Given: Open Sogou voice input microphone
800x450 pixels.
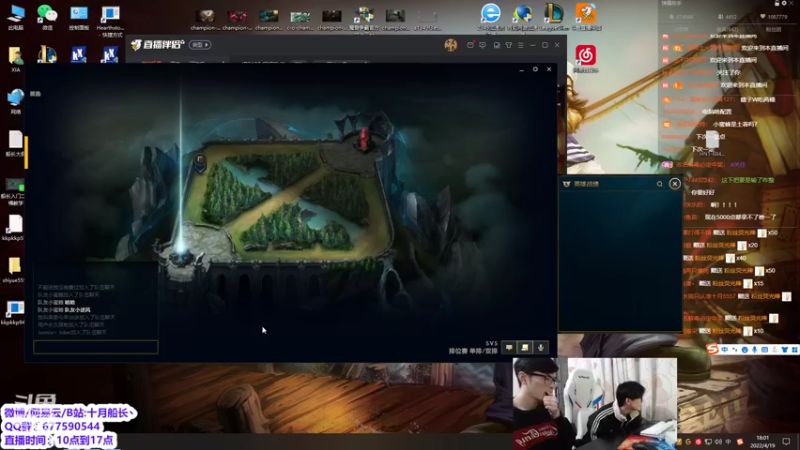Looking at the screenshot, I should [x=755, y=349].
